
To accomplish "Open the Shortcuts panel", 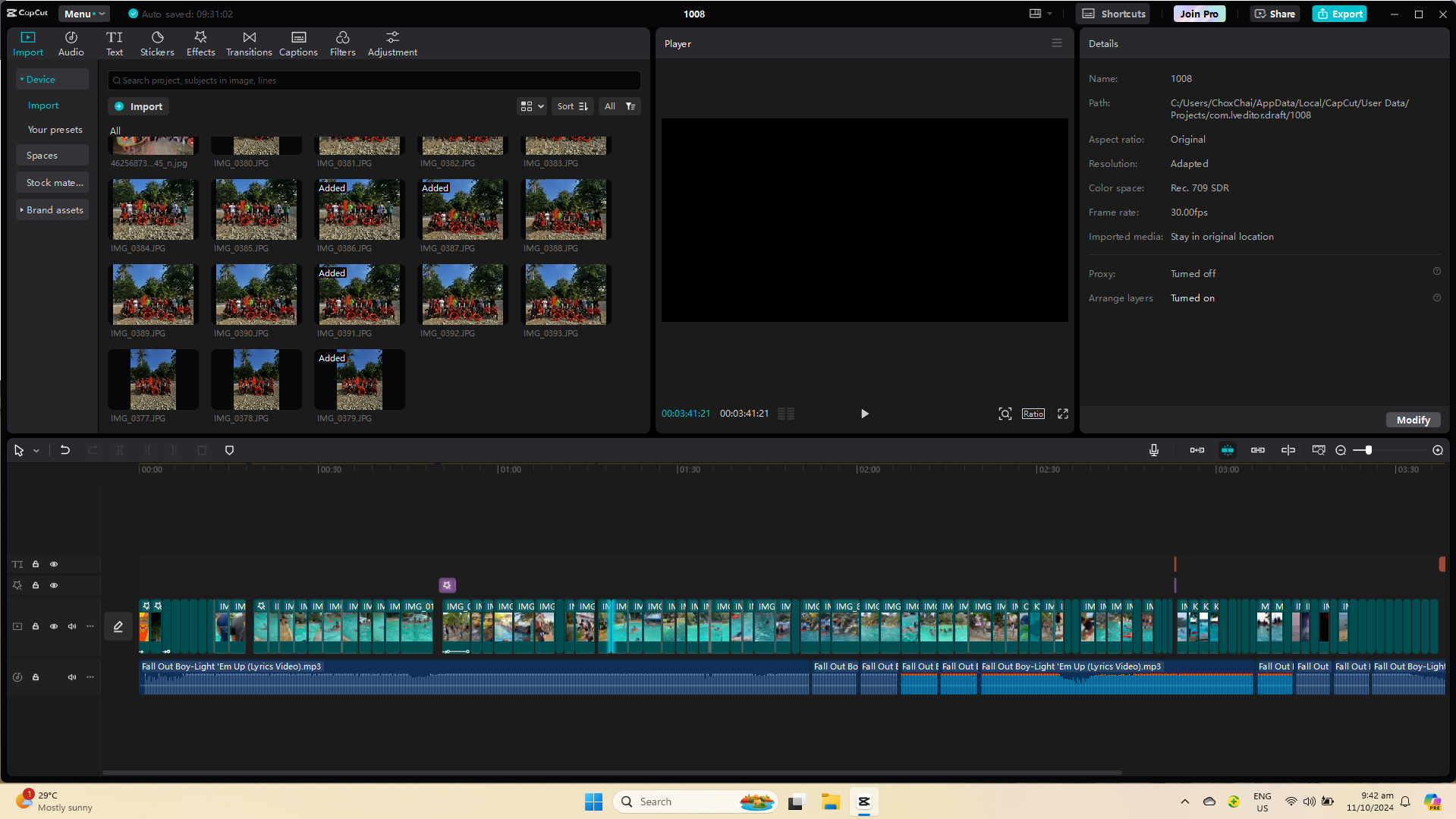I will pyautogui.click(x=1113, y=14).
